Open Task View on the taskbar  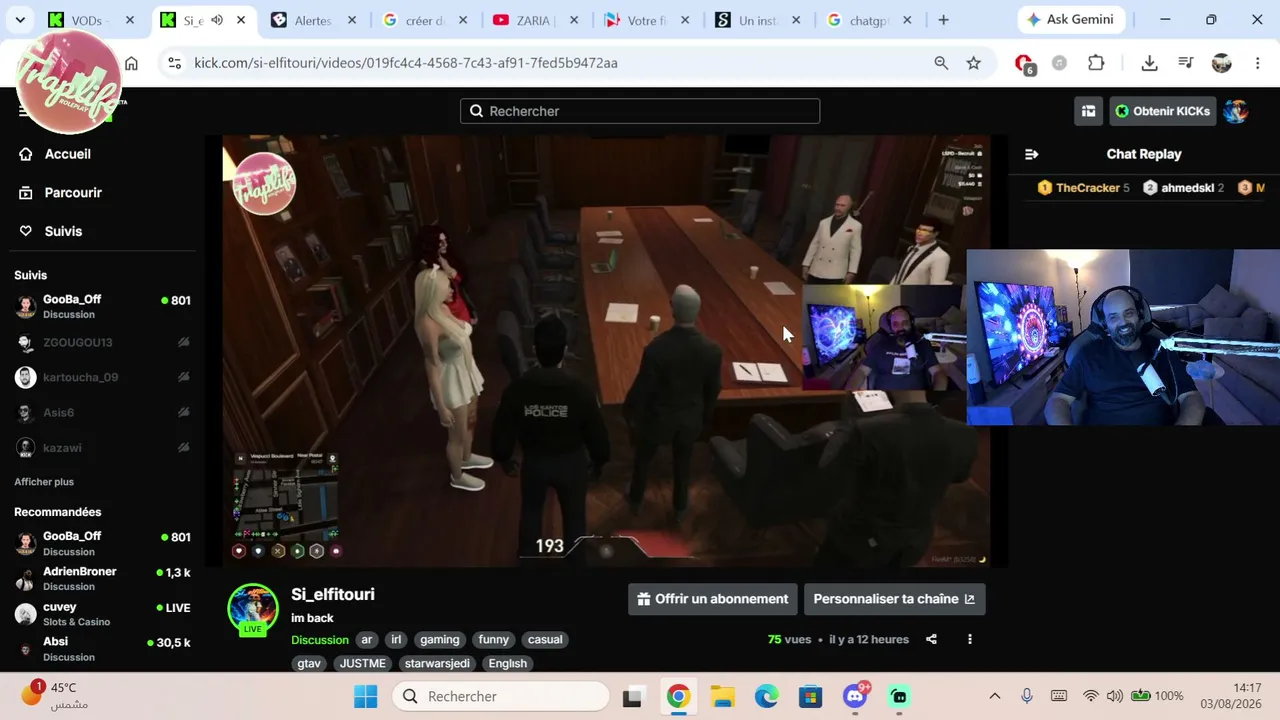pyautogui.click(x=632, y=696)
